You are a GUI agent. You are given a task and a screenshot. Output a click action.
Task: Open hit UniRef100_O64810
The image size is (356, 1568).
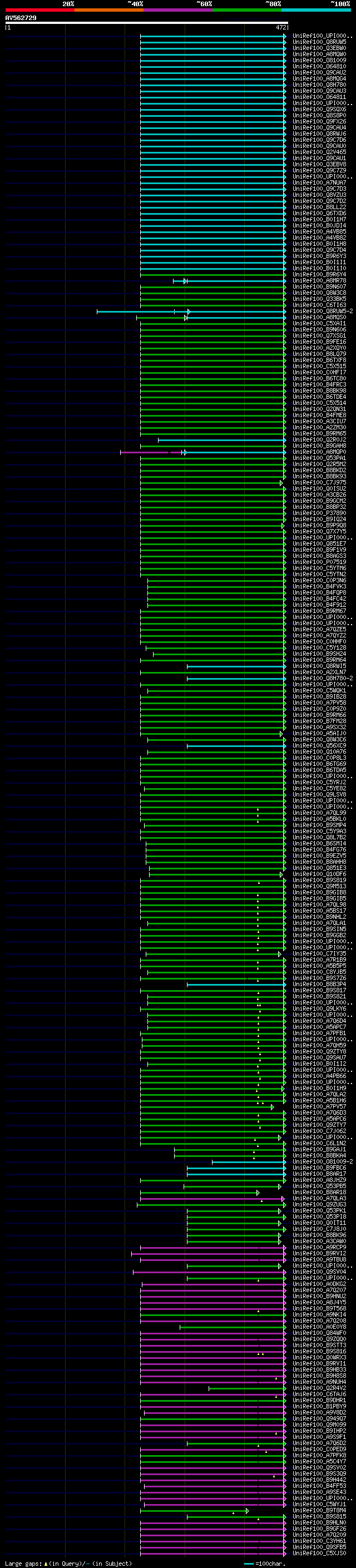click(x=319, y=66)
